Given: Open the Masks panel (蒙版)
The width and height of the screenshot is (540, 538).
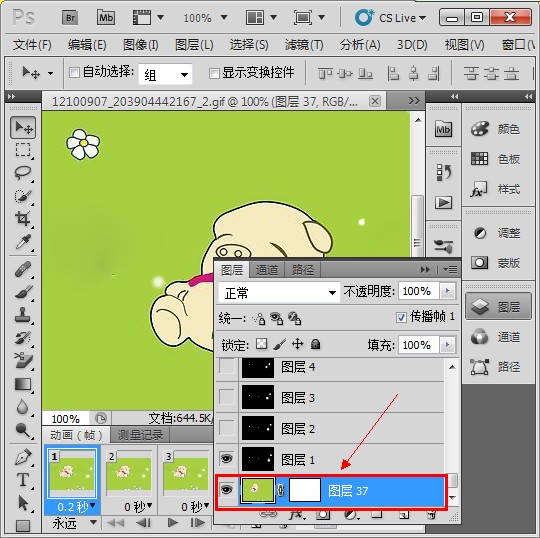Looking at the screenshot, I should point(496,263).
